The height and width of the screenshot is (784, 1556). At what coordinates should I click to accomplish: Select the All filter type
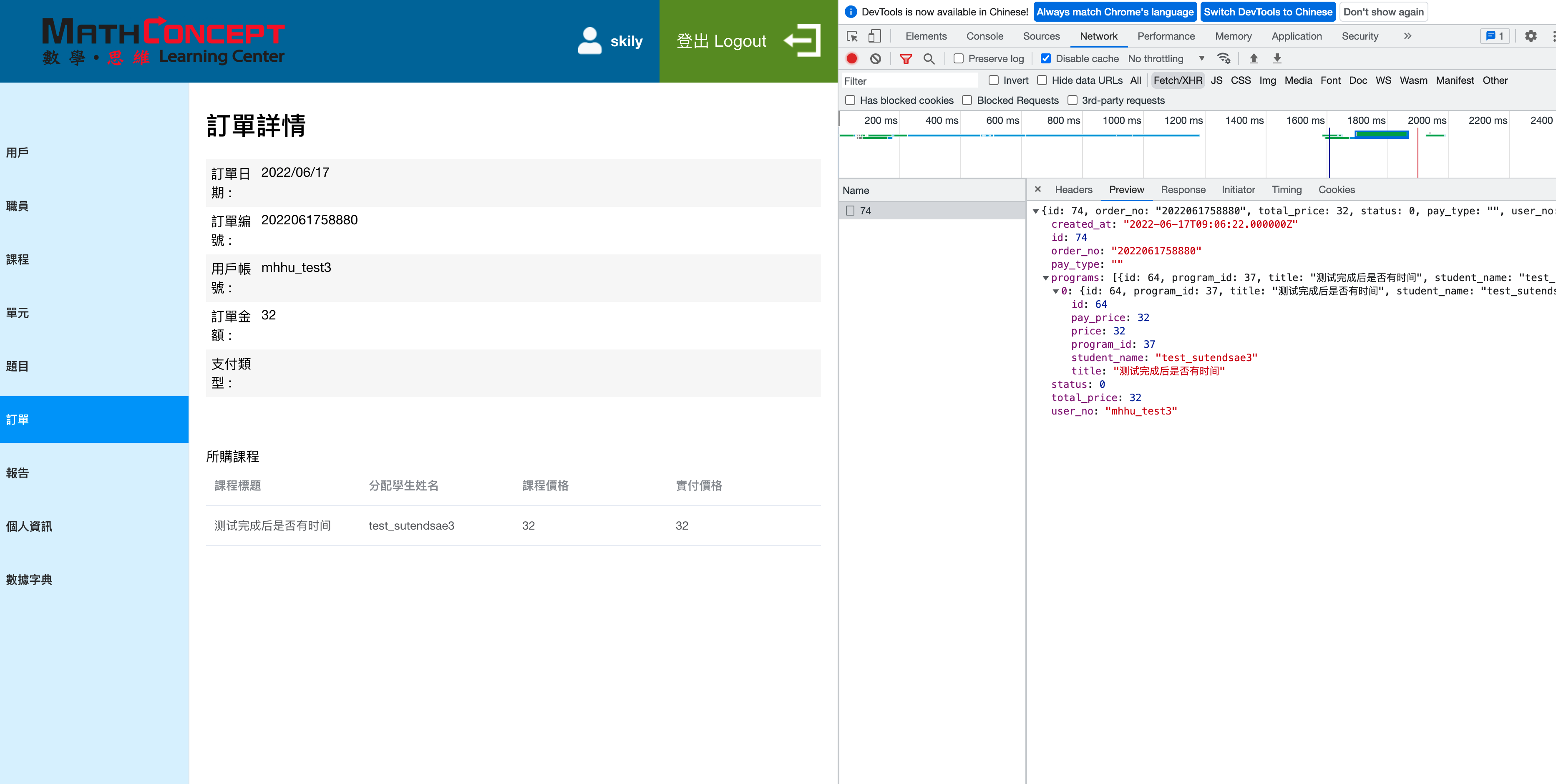coord(1136,80)
